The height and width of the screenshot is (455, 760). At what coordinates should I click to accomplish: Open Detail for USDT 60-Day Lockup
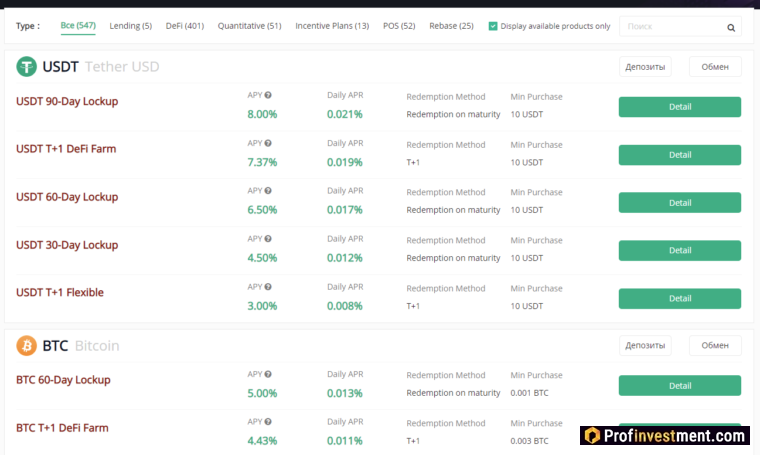pyautogui.click(x=680, y=203)
